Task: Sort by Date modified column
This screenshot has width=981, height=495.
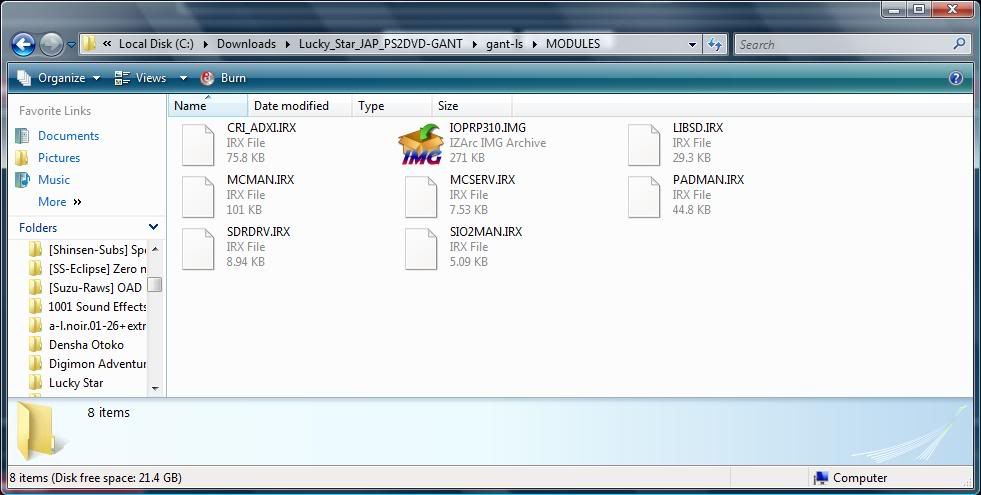Action: coord(300,106)
